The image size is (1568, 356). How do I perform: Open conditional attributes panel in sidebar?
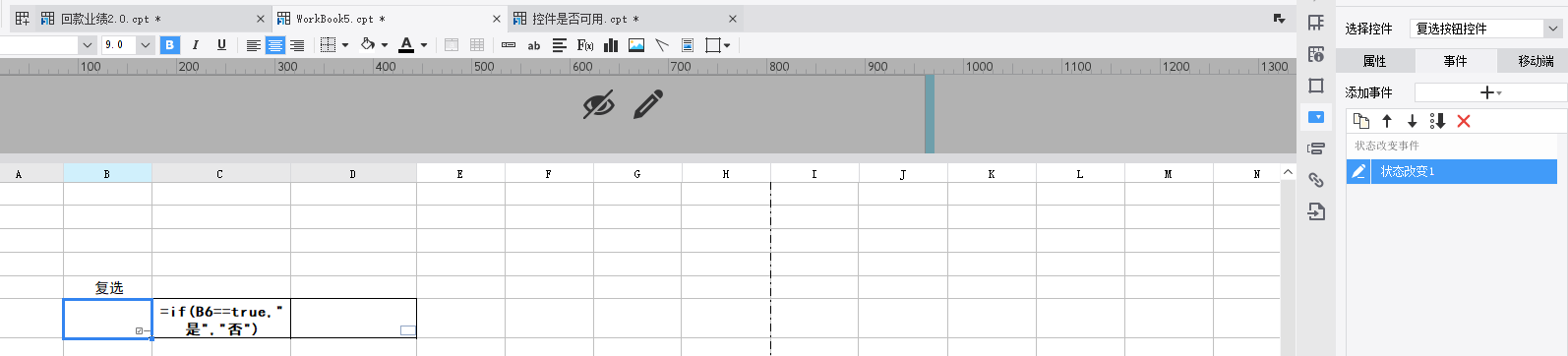click(1316, 148)
